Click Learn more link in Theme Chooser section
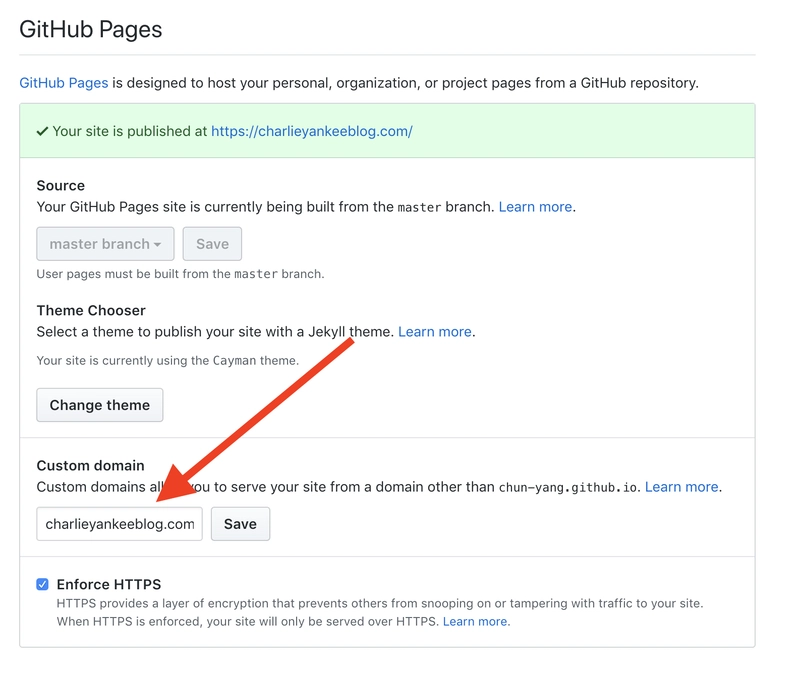800x684 pixels. pyautogui.click(x=435, y=332)
